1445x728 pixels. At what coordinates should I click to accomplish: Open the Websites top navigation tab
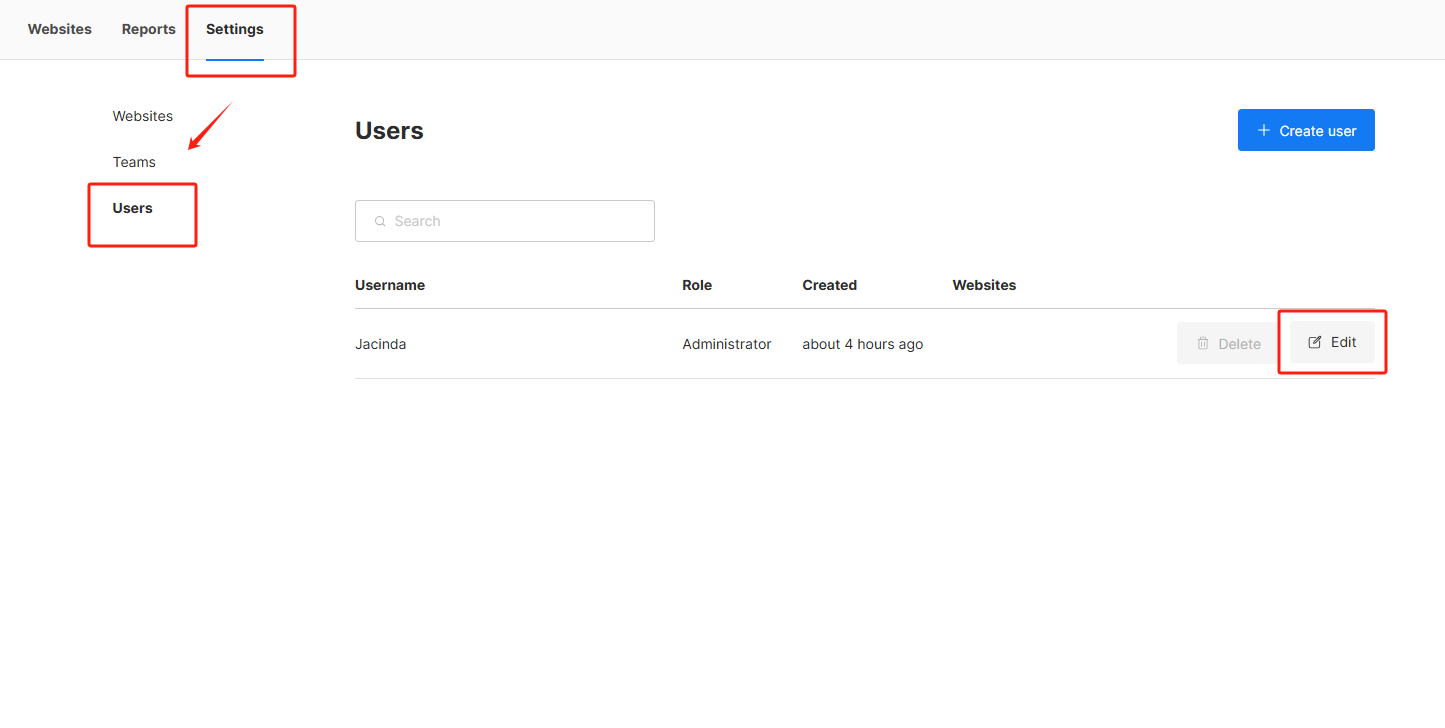click(60, 29)
